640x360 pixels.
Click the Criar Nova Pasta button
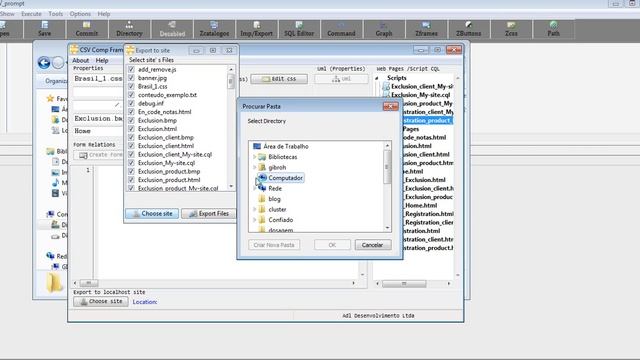(274, 245)
